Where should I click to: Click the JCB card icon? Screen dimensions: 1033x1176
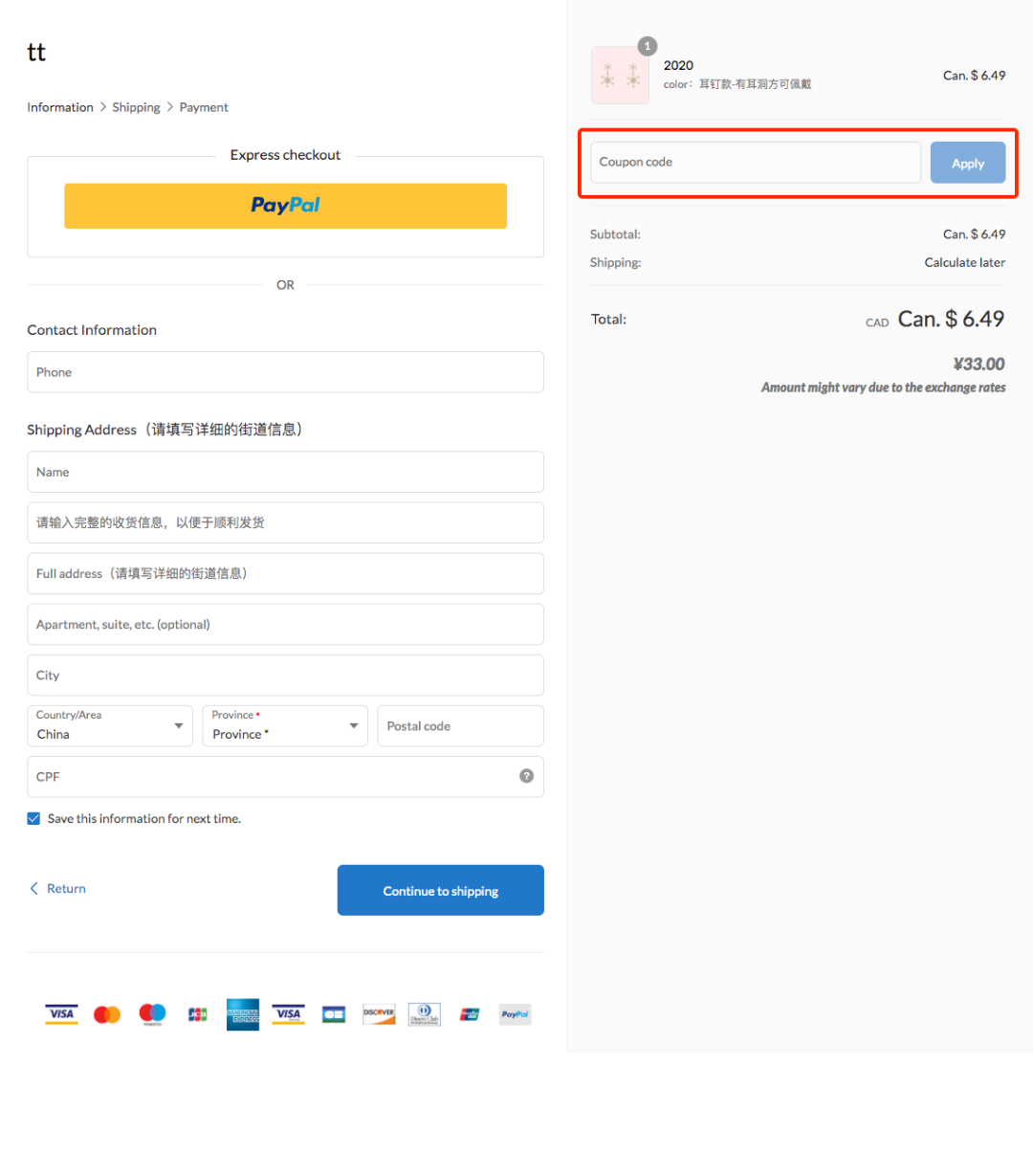click(197, 1014)
